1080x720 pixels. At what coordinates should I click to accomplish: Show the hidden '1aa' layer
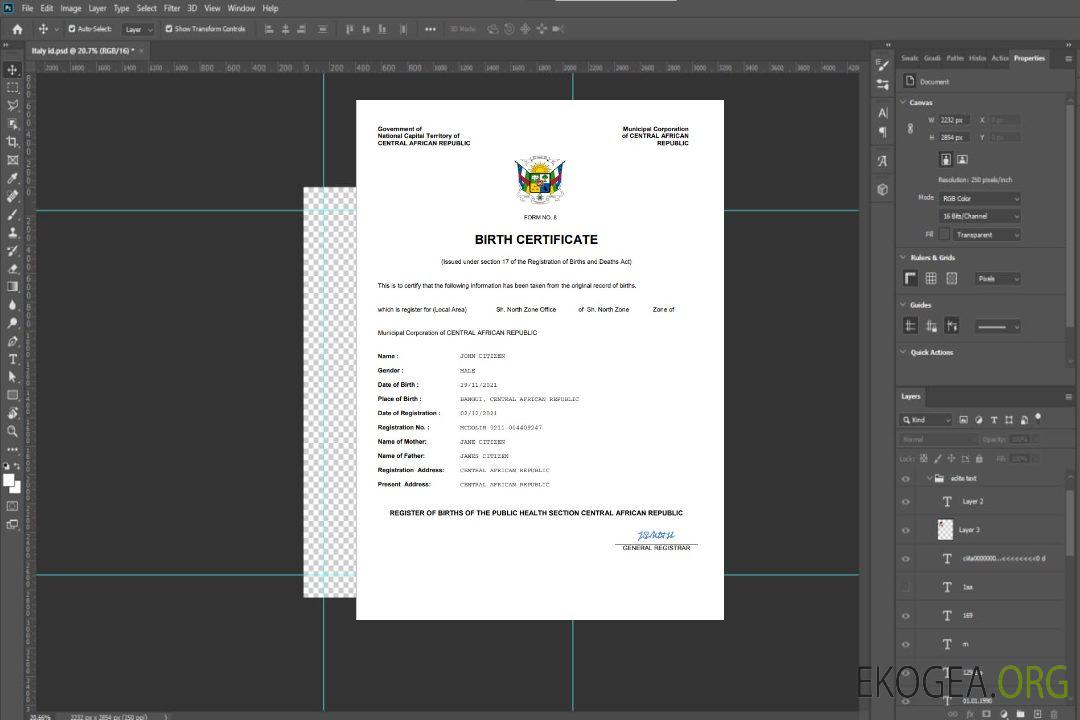point(906,587)
